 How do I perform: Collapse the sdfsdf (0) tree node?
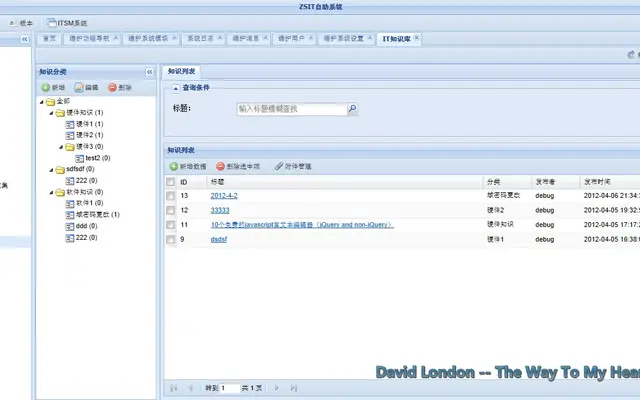tap(51, 170)
